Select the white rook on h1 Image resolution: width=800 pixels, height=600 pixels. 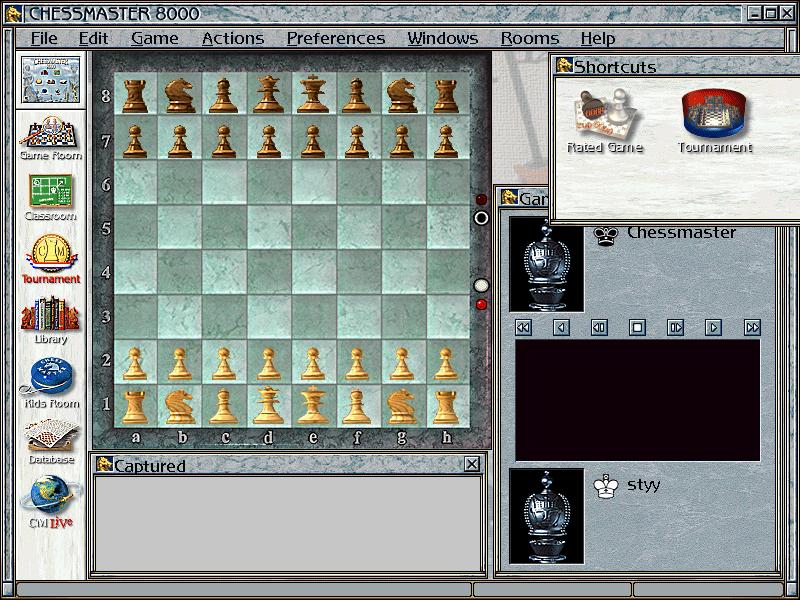[x=446, y=407]
